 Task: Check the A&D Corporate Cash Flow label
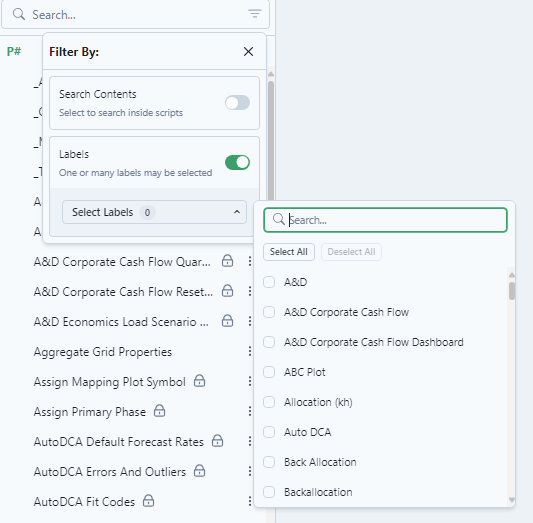point(269,312)
